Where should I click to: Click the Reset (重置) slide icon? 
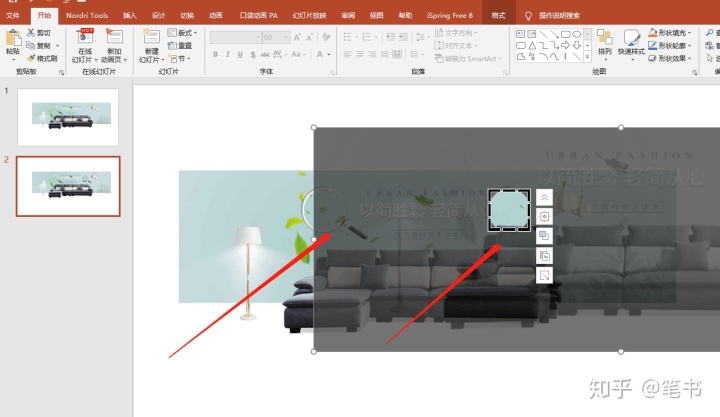tap(172, 45)
